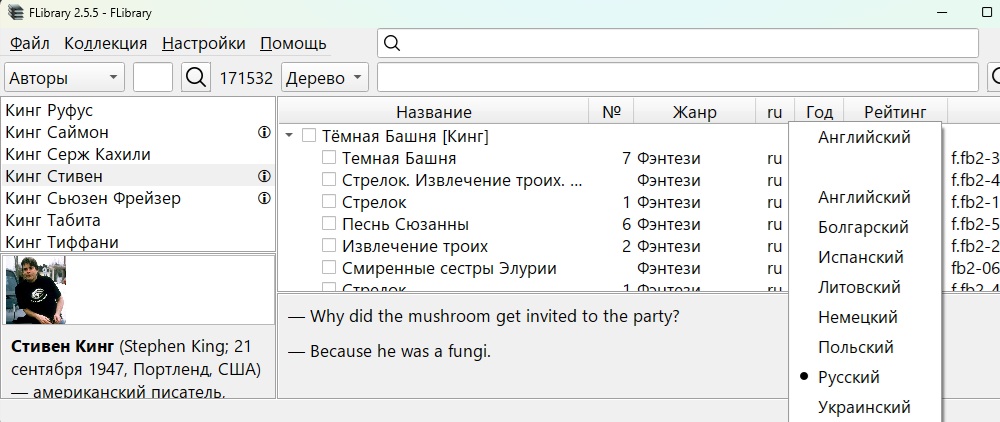Click the Stephen King author photo
Image resolution: width=1000 pixels, height=422 pixels.
point(36,290)
